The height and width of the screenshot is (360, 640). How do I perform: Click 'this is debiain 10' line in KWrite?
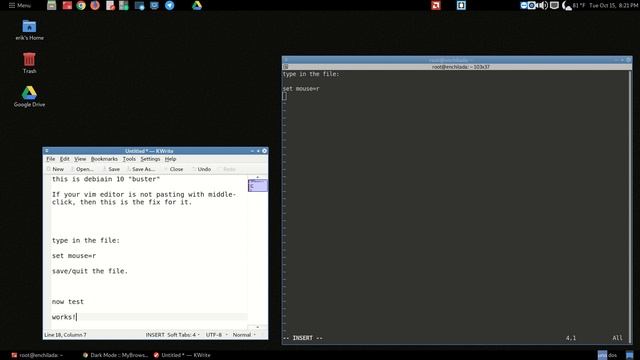(x=106, y=179)
